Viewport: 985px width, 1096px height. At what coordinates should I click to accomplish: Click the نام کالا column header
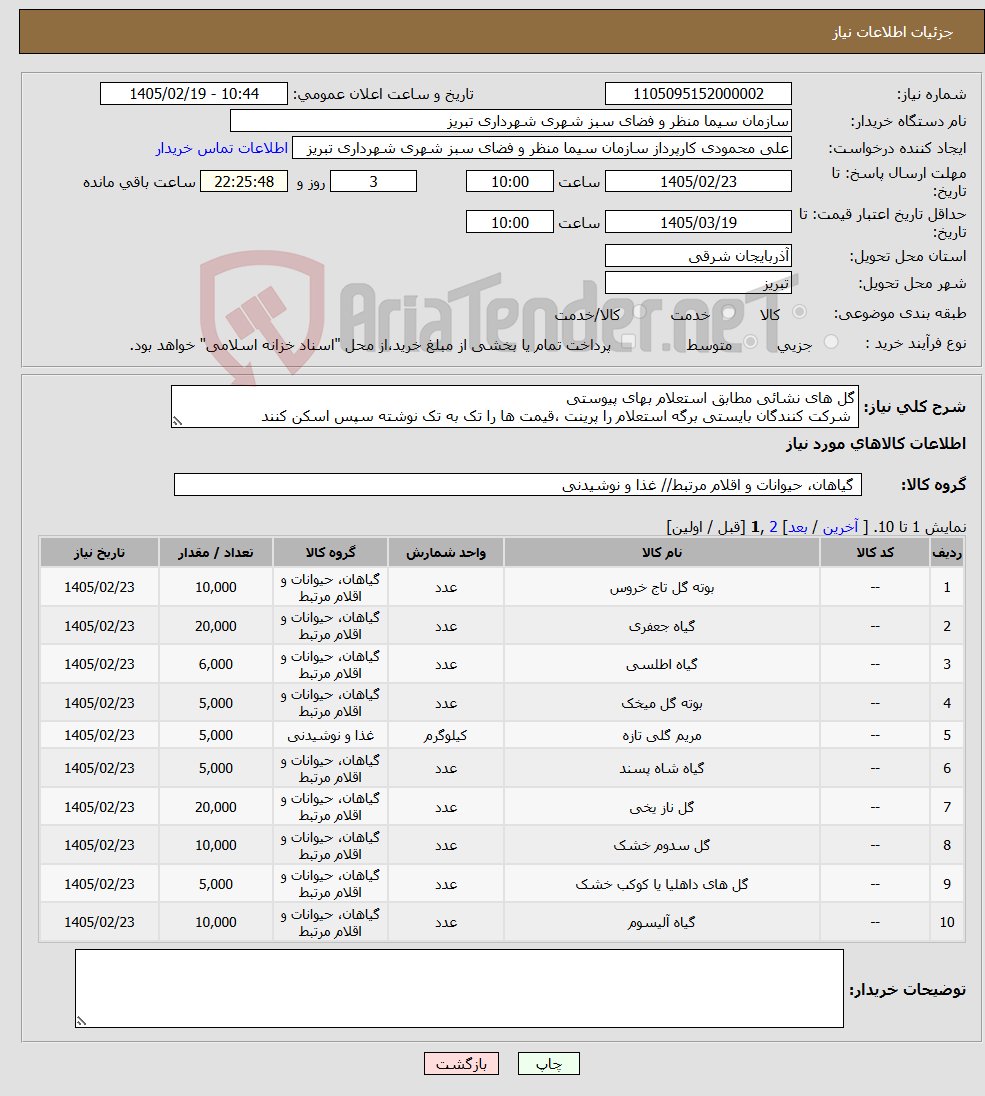pyautogui.click(x=661, y=552)
